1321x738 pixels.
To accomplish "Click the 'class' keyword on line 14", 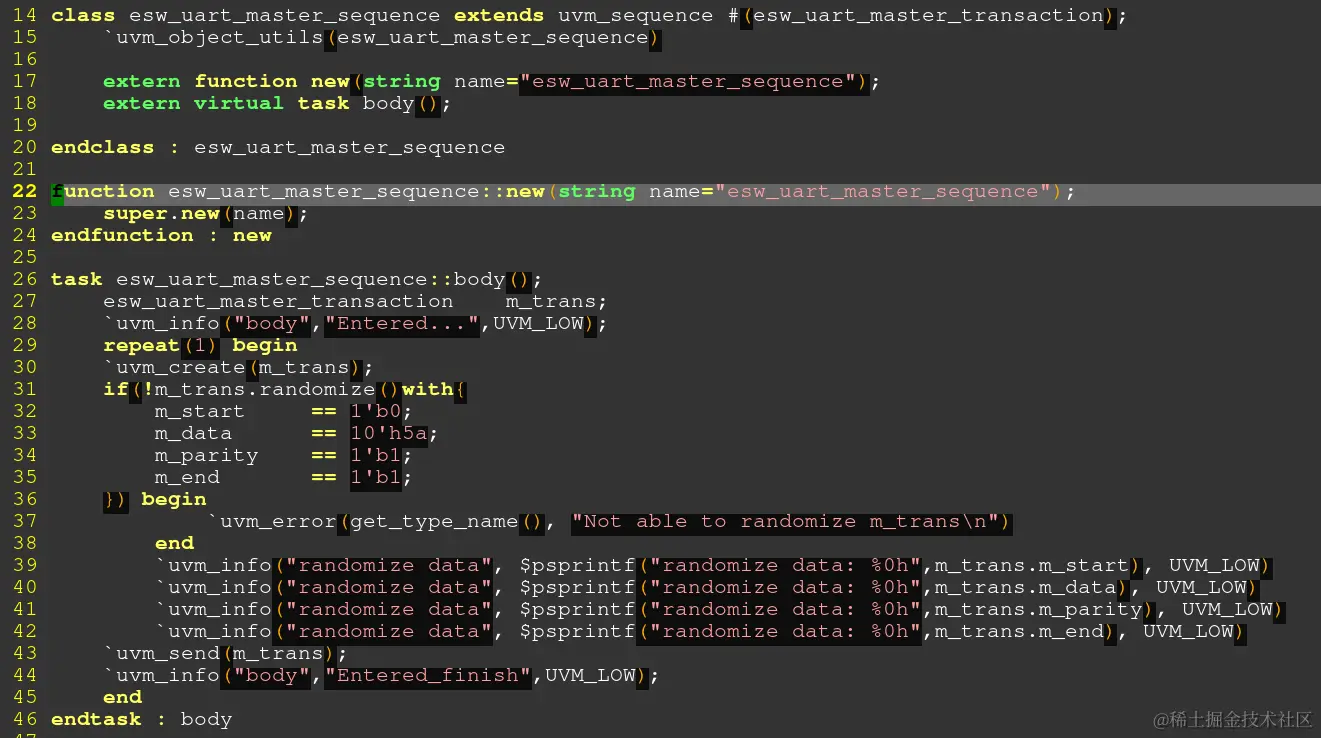I will 83,16.
